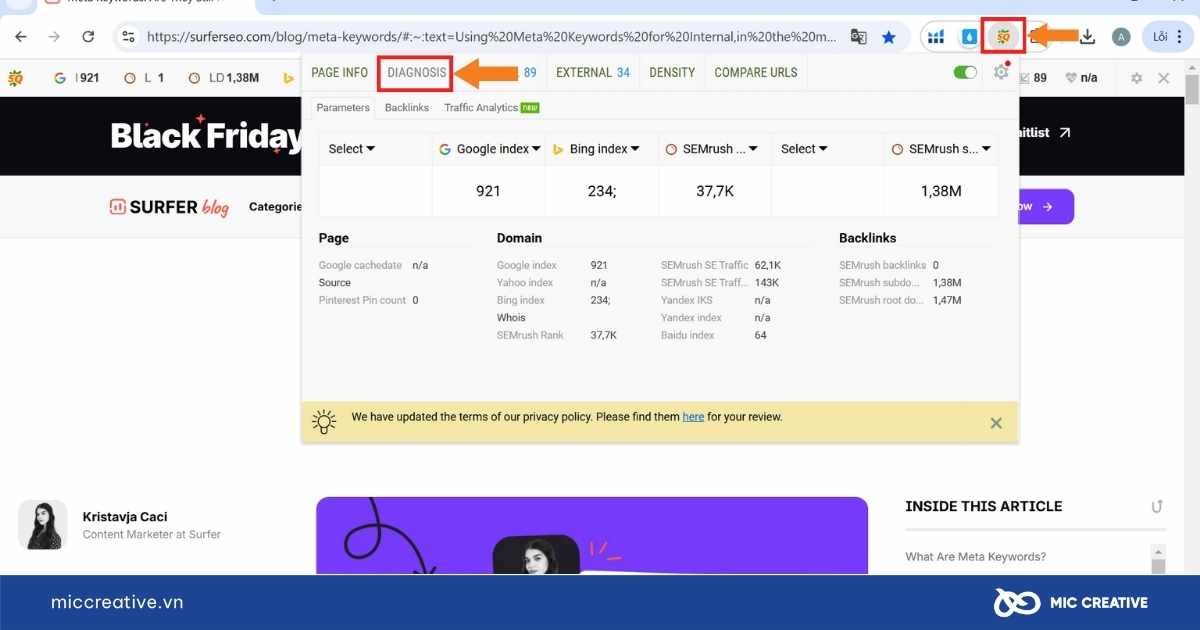Click the SEMrush SE Traffic 62,1K value
Viewport: 1200px width, 630px height.
[x=768, y=266]
